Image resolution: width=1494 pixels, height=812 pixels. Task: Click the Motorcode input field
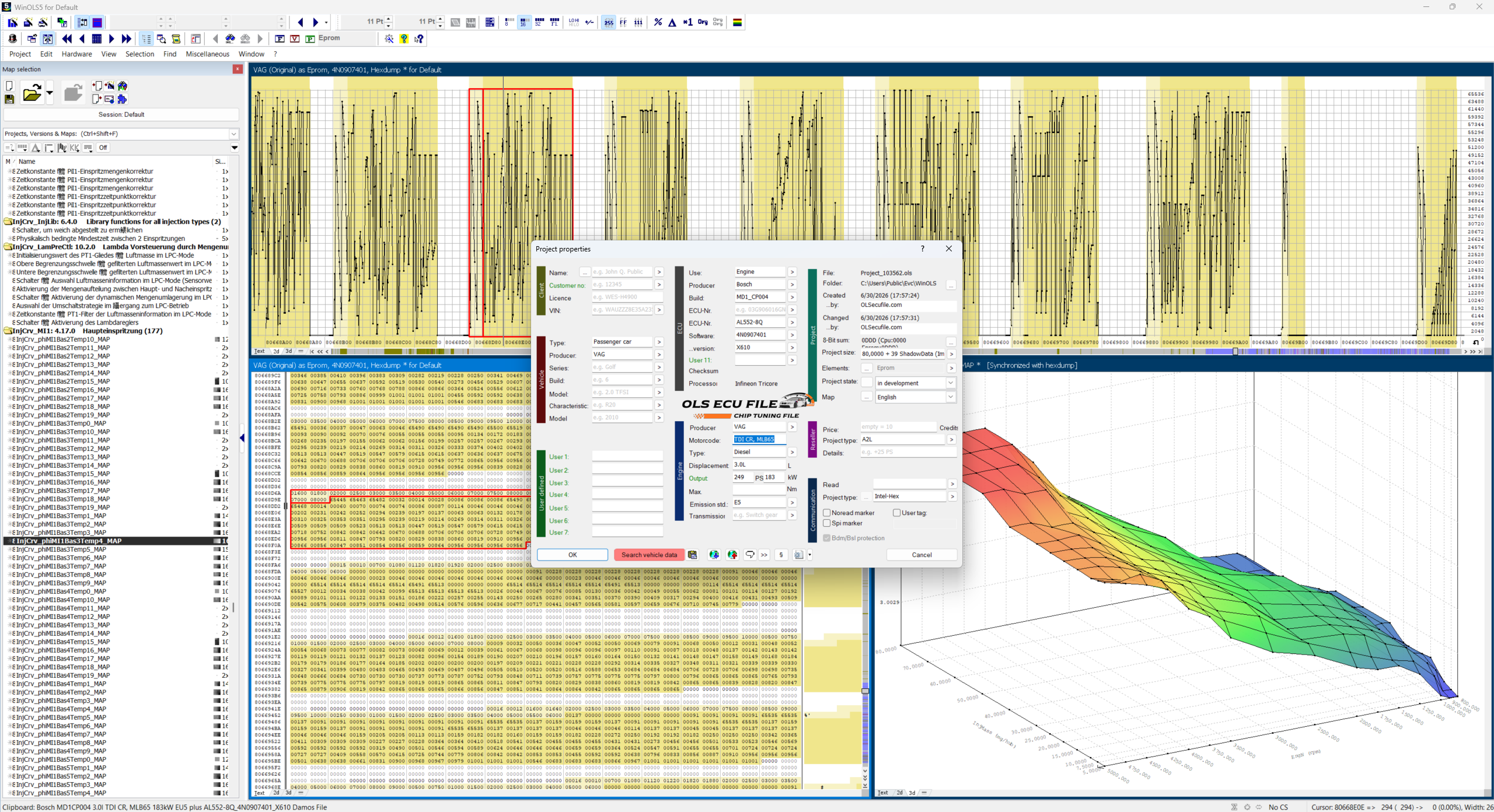[759, 439]
